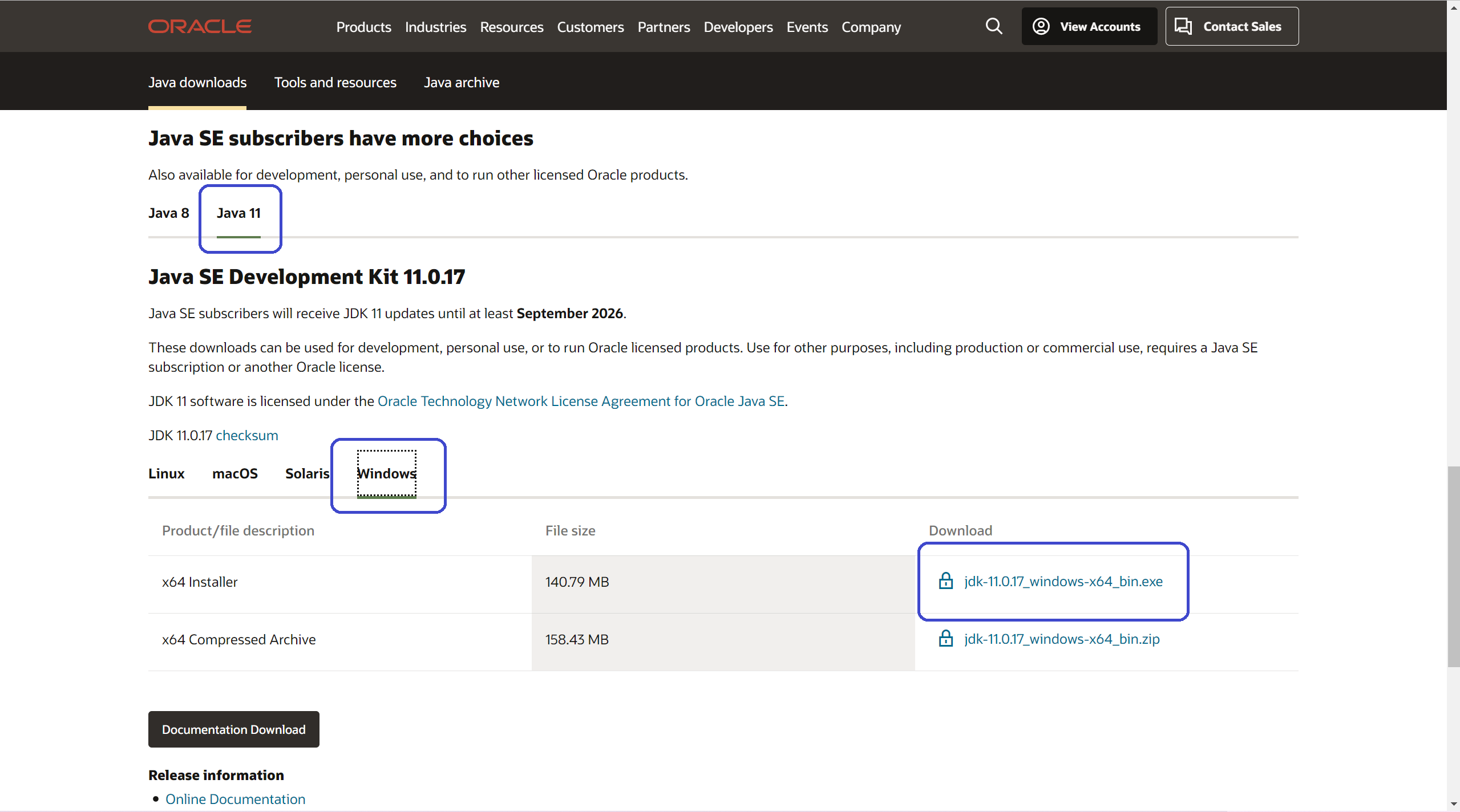The width and height of the screenshot is (1460, 812).
Task: Click the scrollbar up arrow
Action: pos(1453,8)
